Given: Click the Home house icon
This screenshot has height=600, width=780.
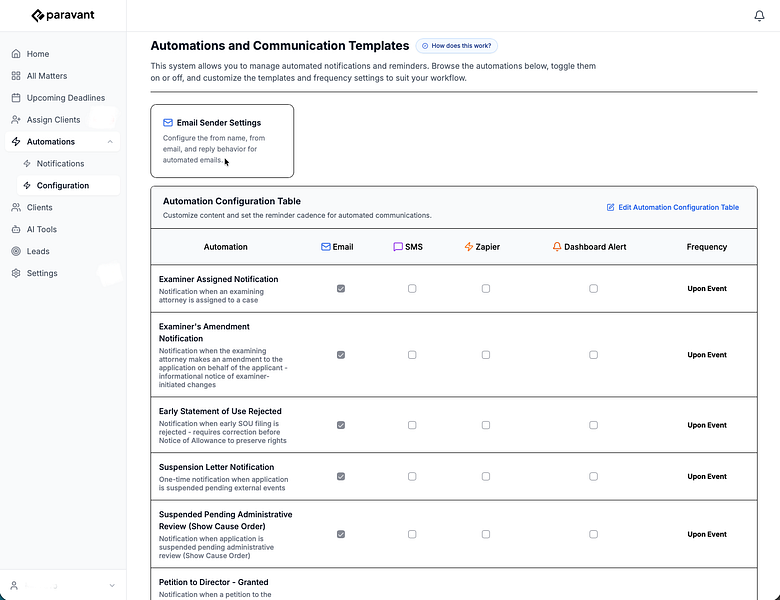Looking at the screenshot, I should point(16,54).
